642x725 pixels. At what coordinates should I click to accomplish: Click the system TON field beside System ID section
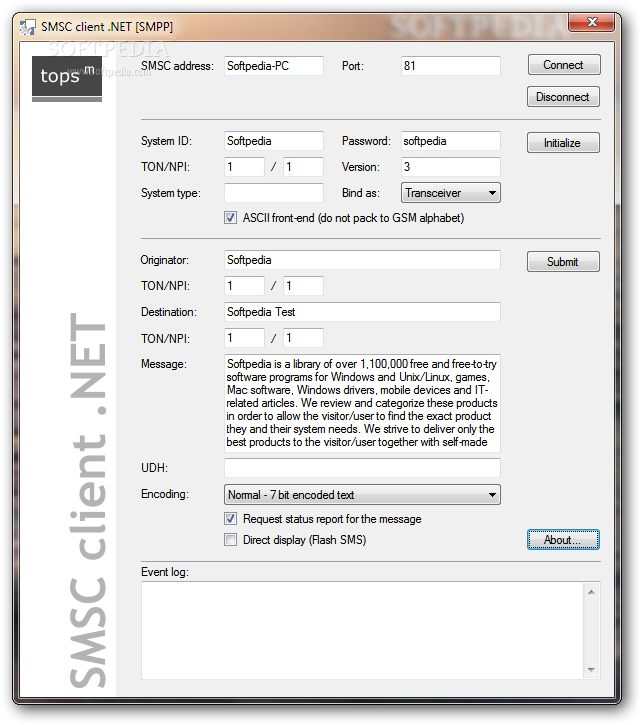click(244, 166)
